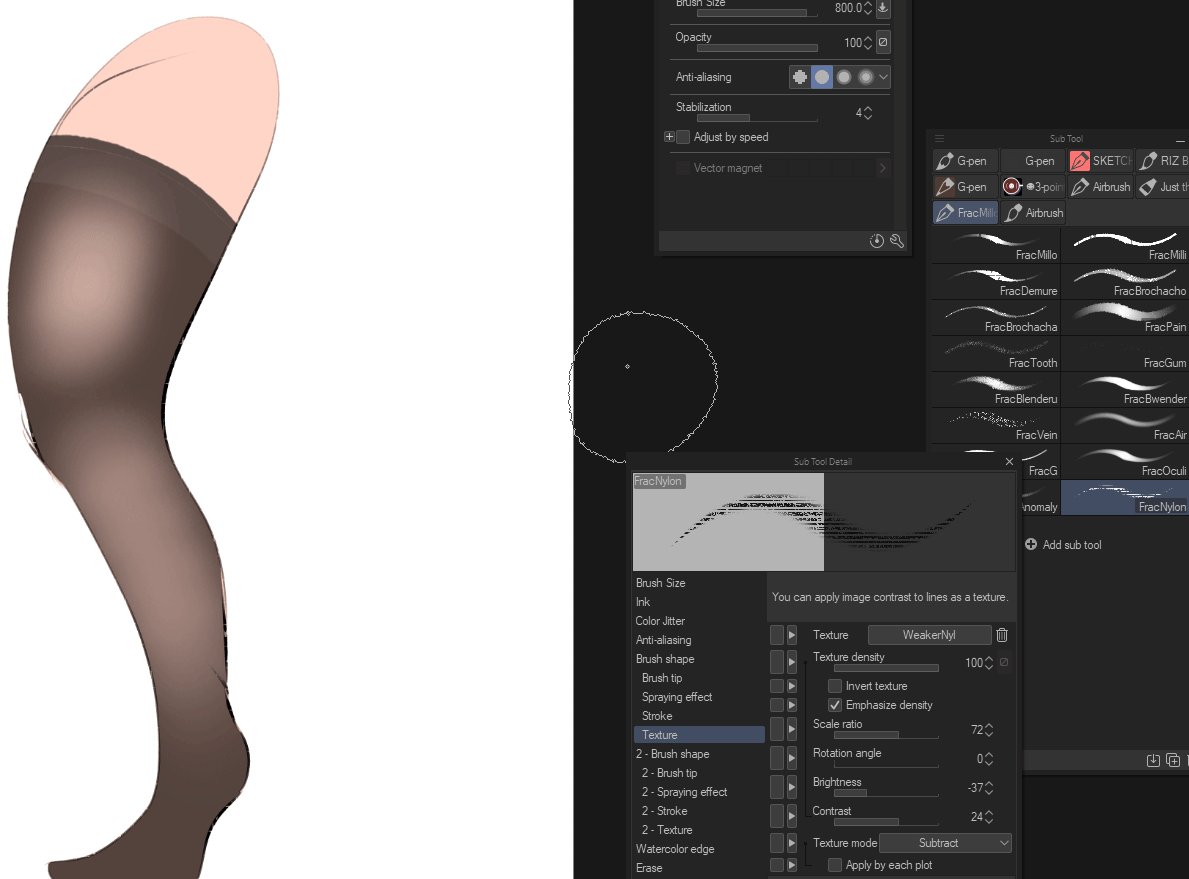Image resolution: width=1189 pixels, height=879 pixels.
Task: Click the Stabilization value stepper
Action: 868,113
